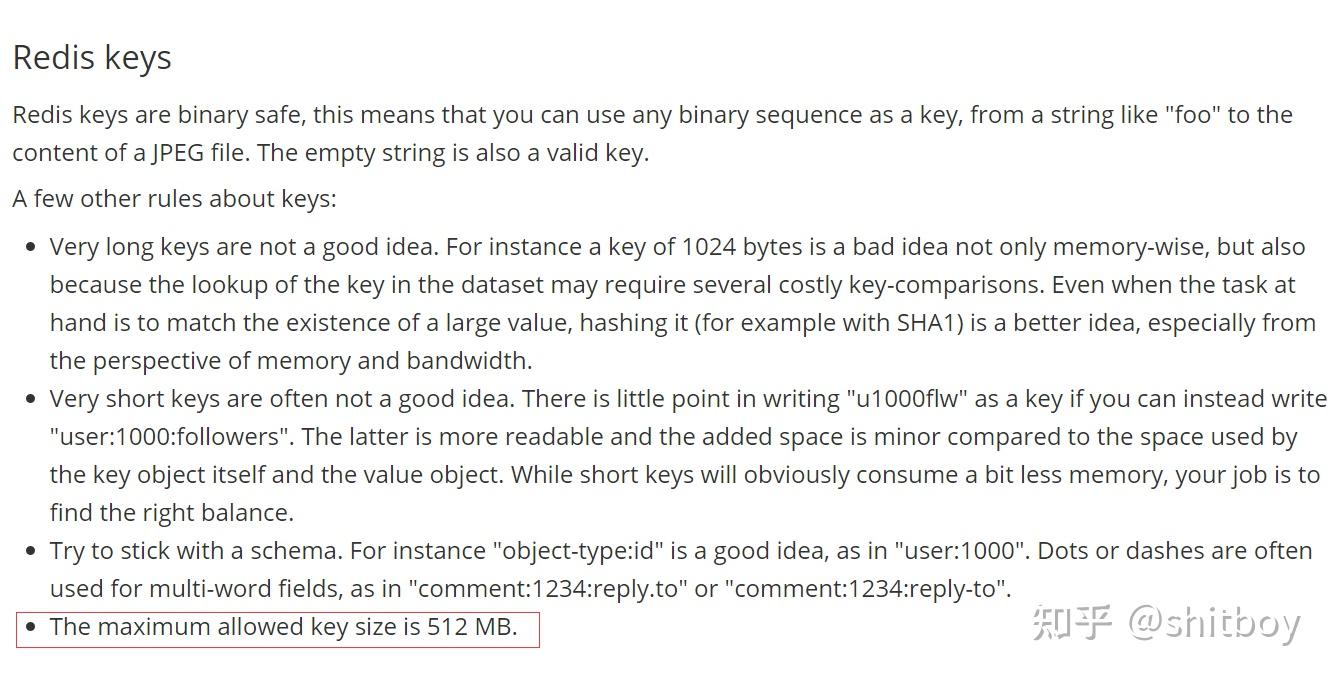Click the "Redis keys" heading
Screen dimensions: 1334x683
(x=92, y=58)
